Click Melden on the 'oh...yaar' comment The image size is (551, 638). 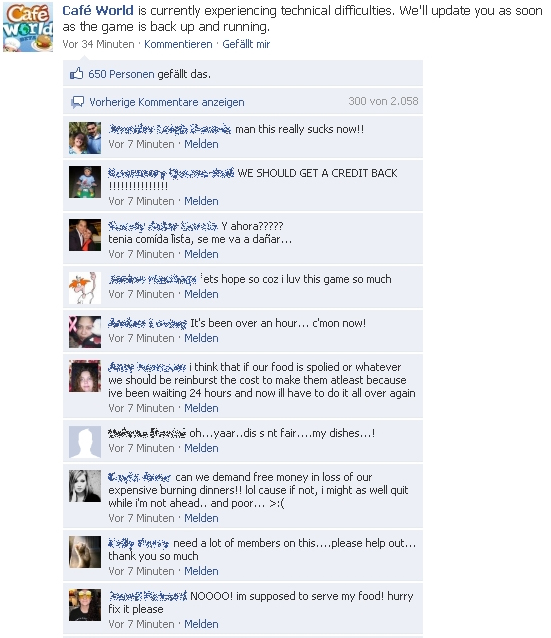[201, 448]
